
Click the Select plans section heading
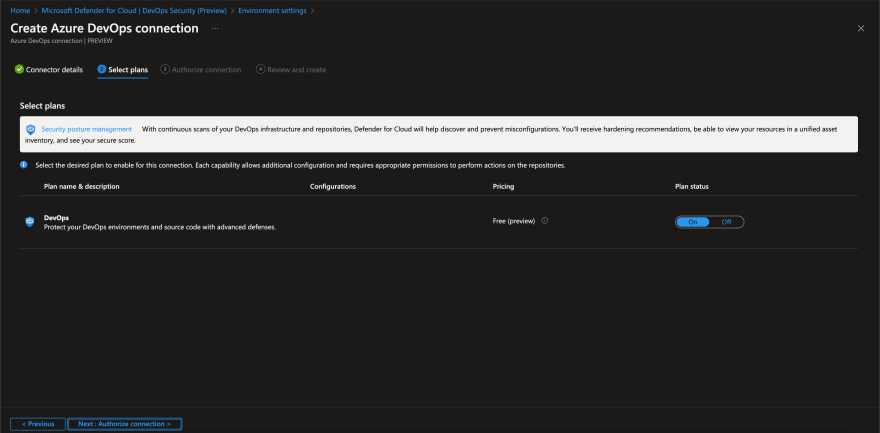click(43, 105)
